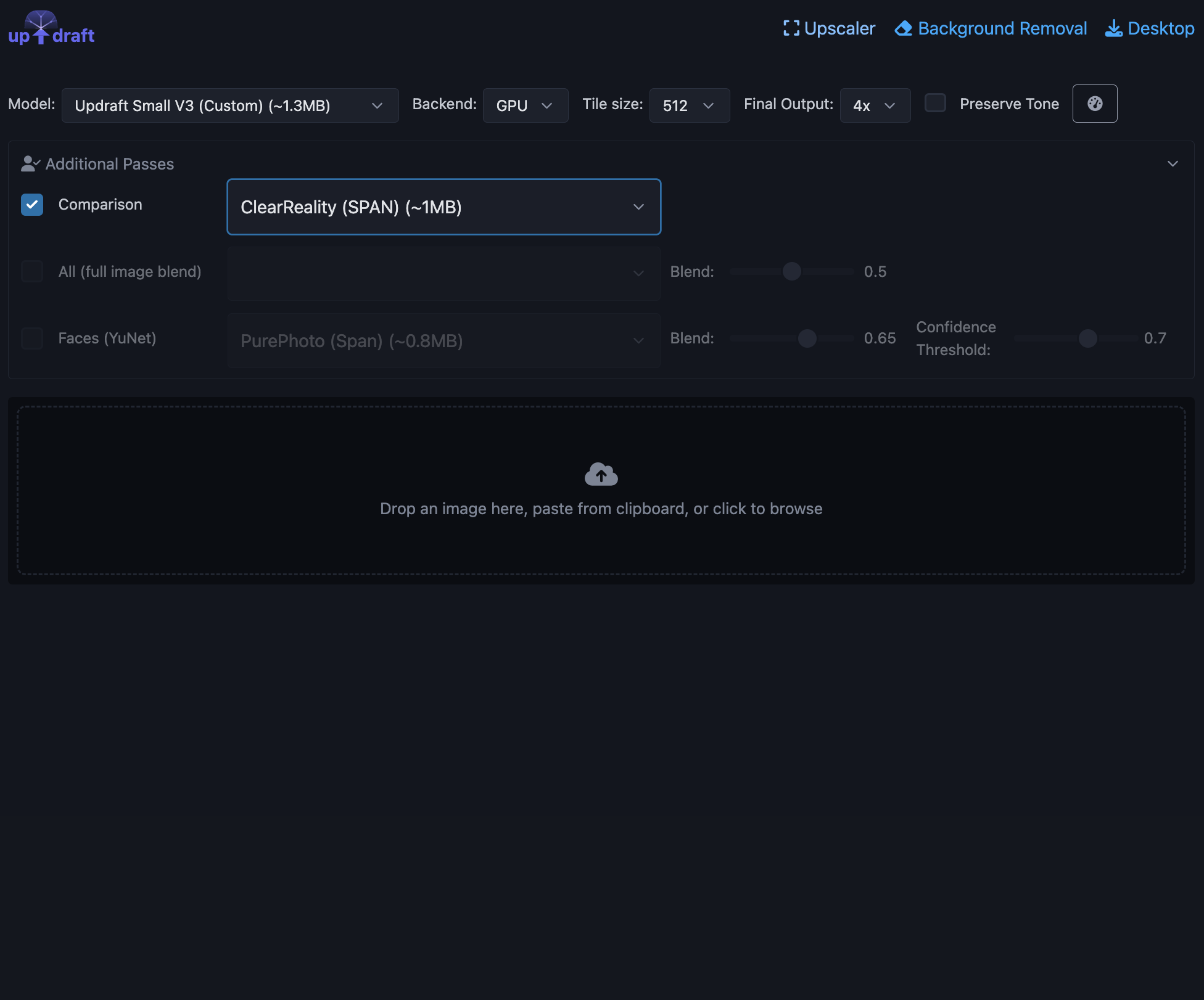Click the image drop zone to browse
The width and height of the screenshot is (1204, 1000).
pyautogui.click(x=601, y=491)
